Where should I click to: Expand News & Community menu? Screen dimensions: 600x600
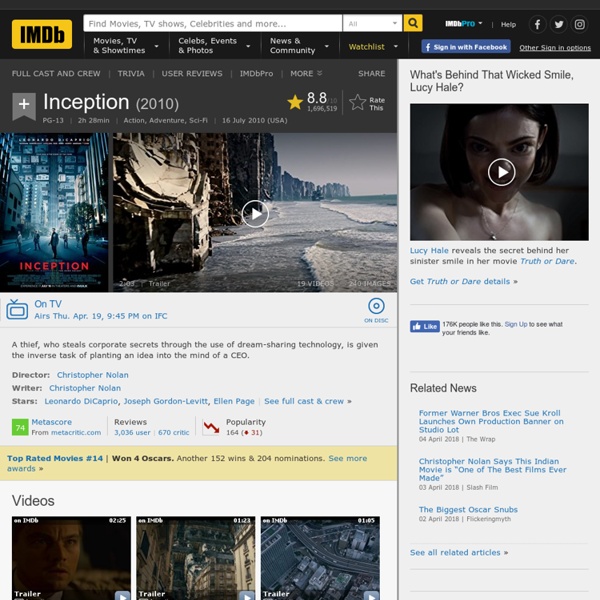pyautogui.click(x=299, y=46)
